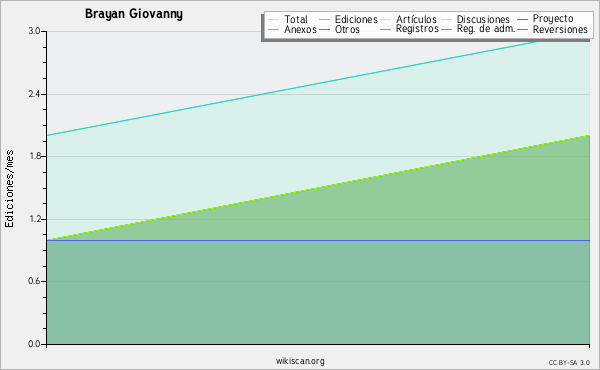Click the blue Registros horizontal line
This screenshot has width=600, height=370.
coord(318,240)
